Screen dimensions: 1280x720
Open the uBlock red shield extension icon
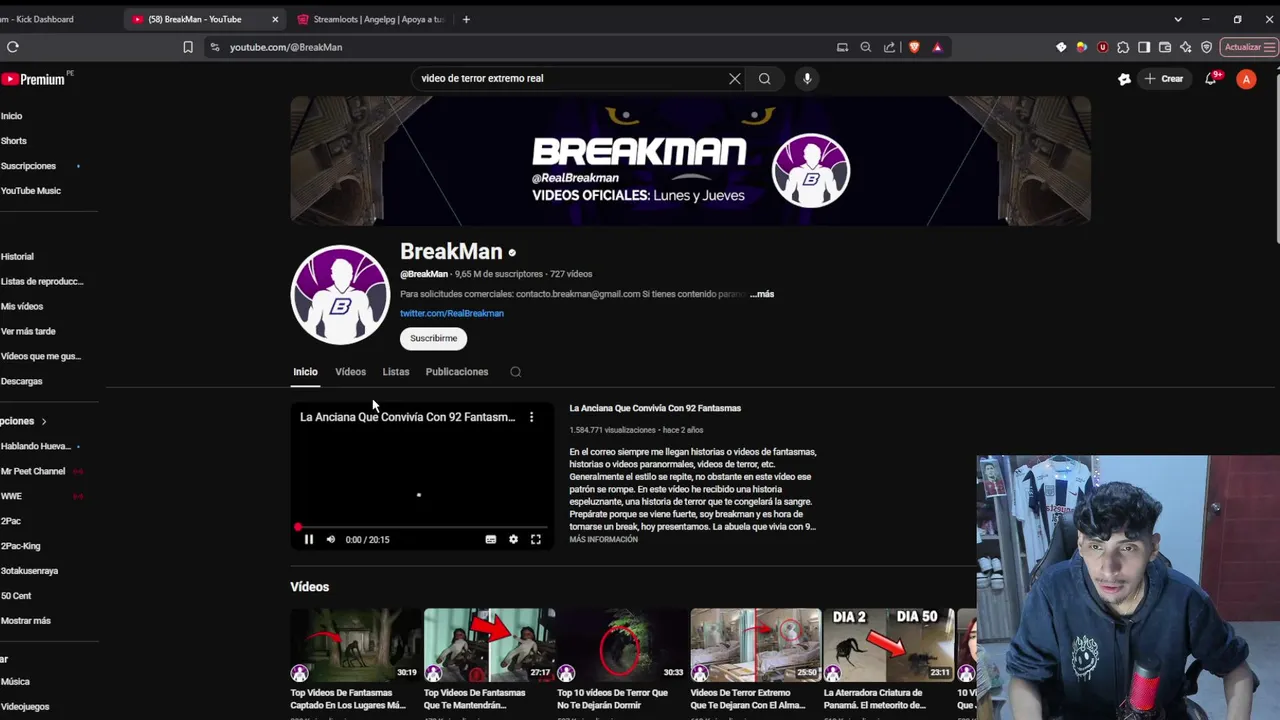pos(1102,47)
